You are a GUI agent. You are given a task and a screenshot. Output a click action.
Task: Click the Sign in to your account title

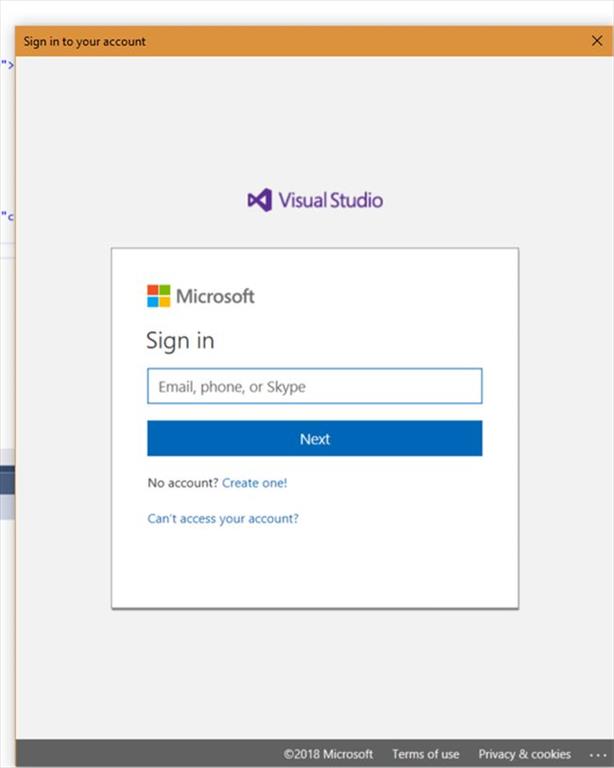point(85,42)
